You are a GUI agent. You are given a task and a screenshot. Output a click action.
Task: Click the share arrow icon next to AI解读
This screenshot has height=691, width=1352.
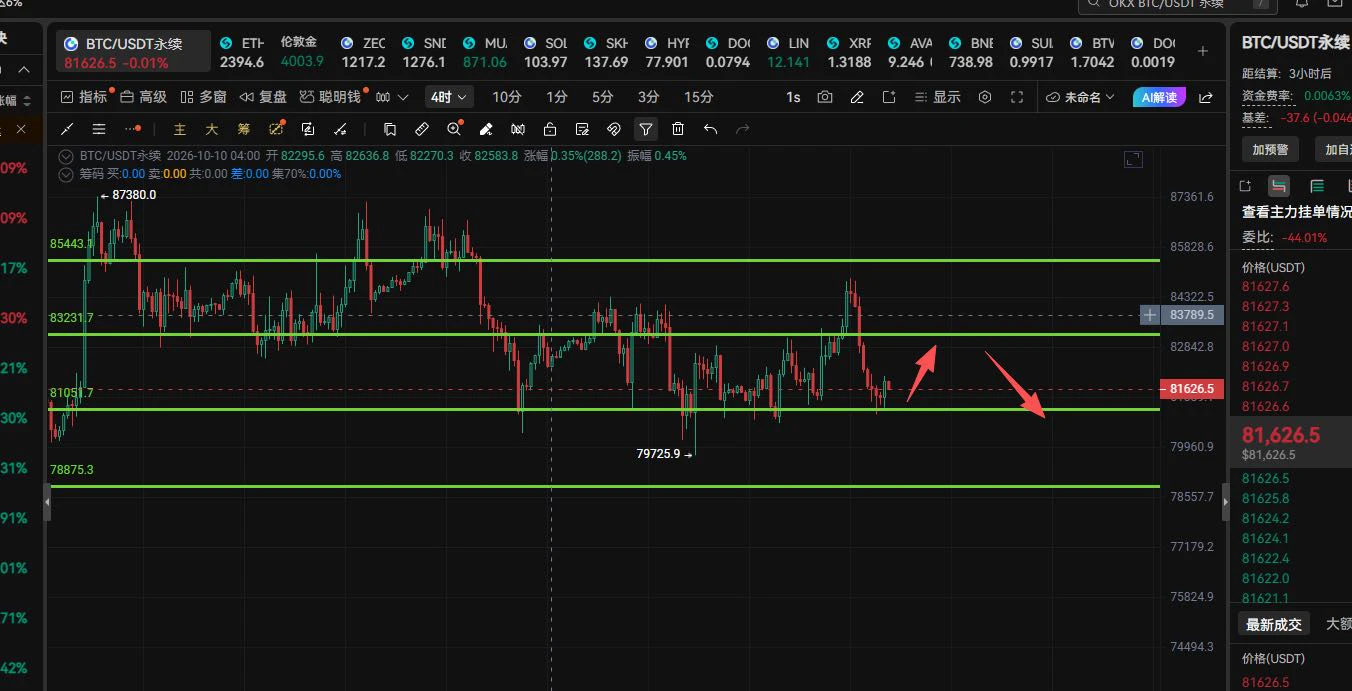tap(1205, 97)
